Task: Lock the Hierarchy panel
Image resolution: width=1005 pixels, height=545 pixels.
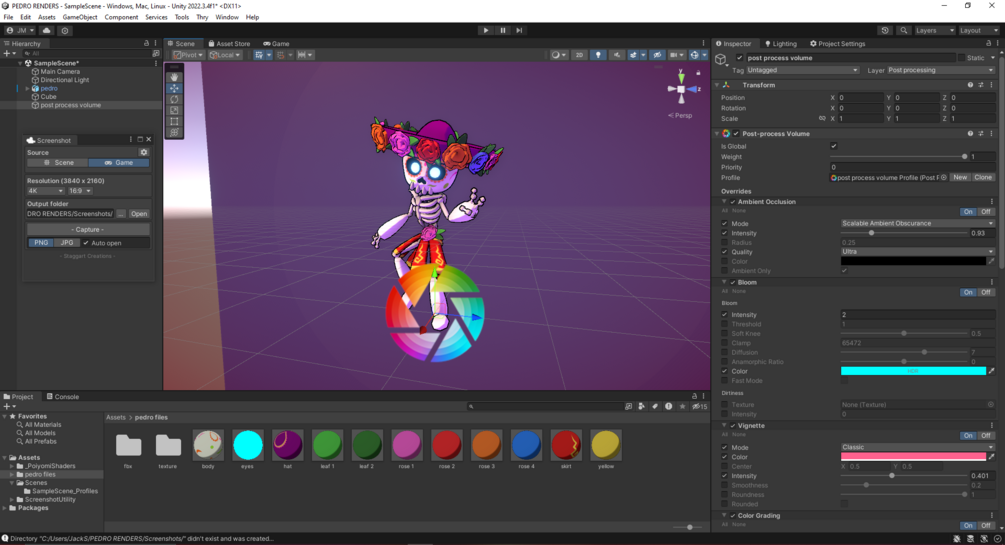Action: [x=146, y=44]
